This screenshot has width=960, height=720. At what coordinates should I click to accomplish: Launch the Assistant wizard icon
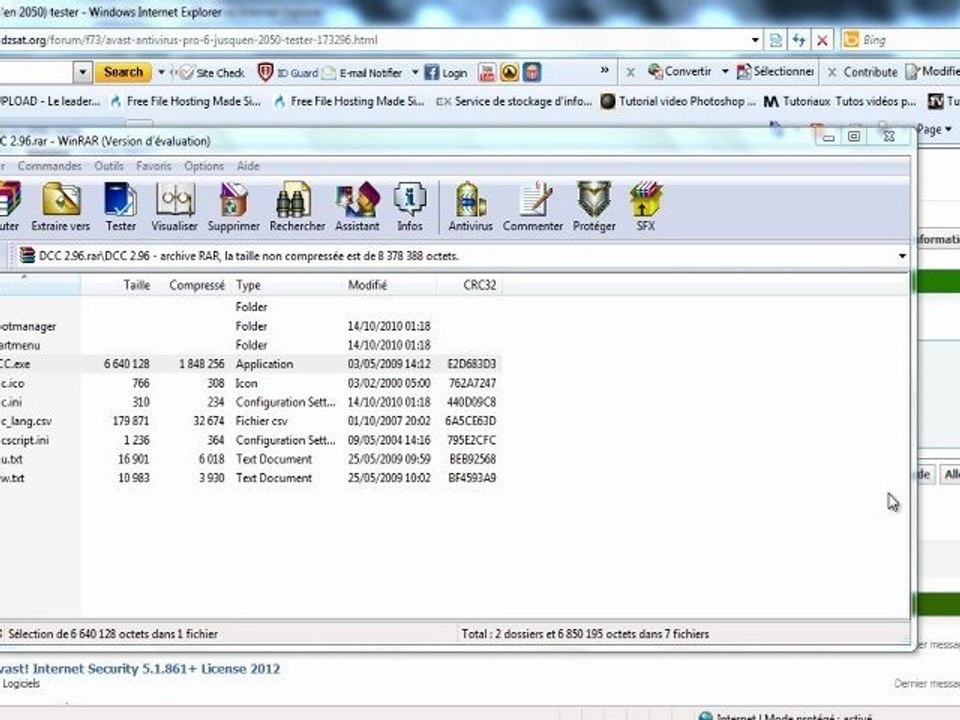point(357,206)
